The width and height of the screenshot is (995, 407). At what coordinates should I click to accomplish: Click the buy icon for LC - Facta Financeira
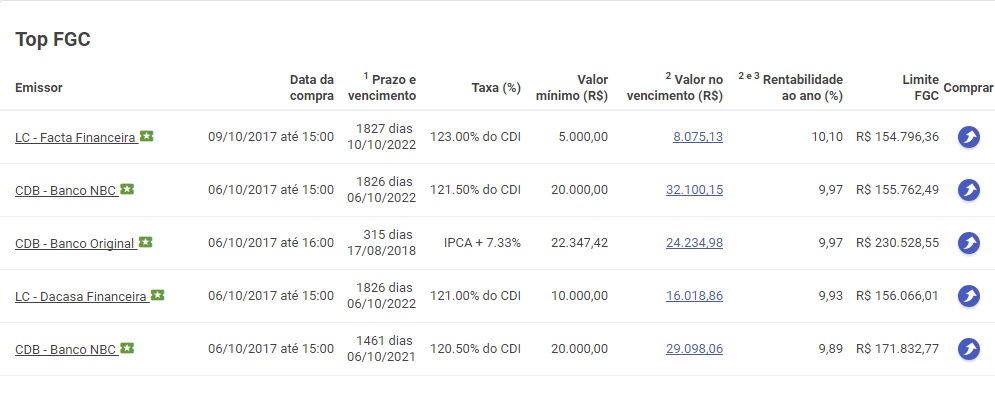point(968,137)
